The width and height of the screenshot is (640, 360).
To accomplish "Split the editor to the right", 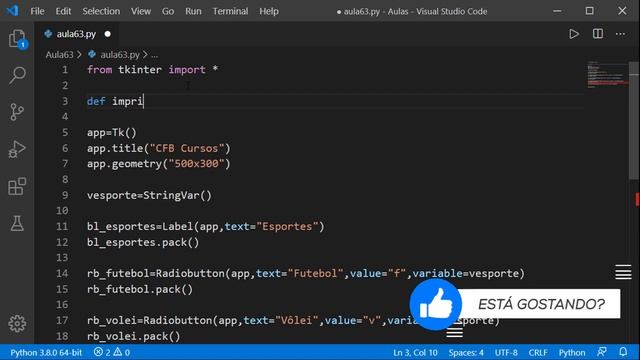I will pos(598,34).
